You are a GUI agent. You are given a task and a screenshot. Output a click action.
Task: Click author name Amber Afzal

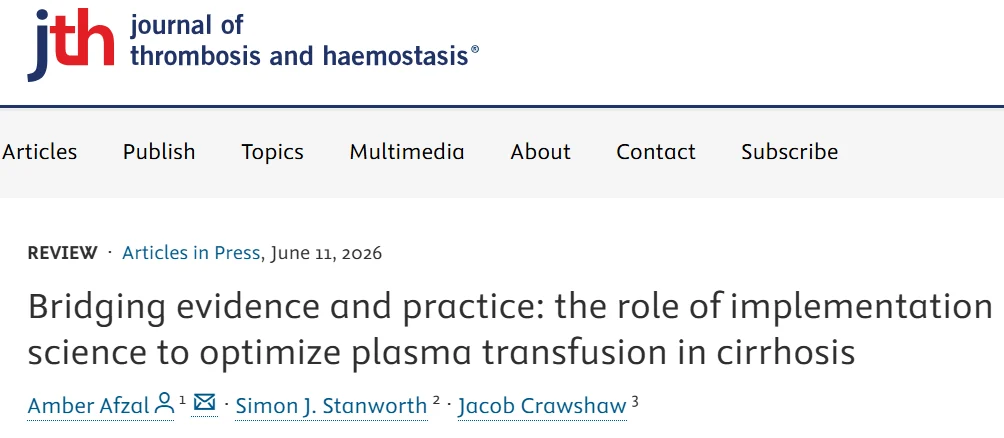(x=88, y=405)
